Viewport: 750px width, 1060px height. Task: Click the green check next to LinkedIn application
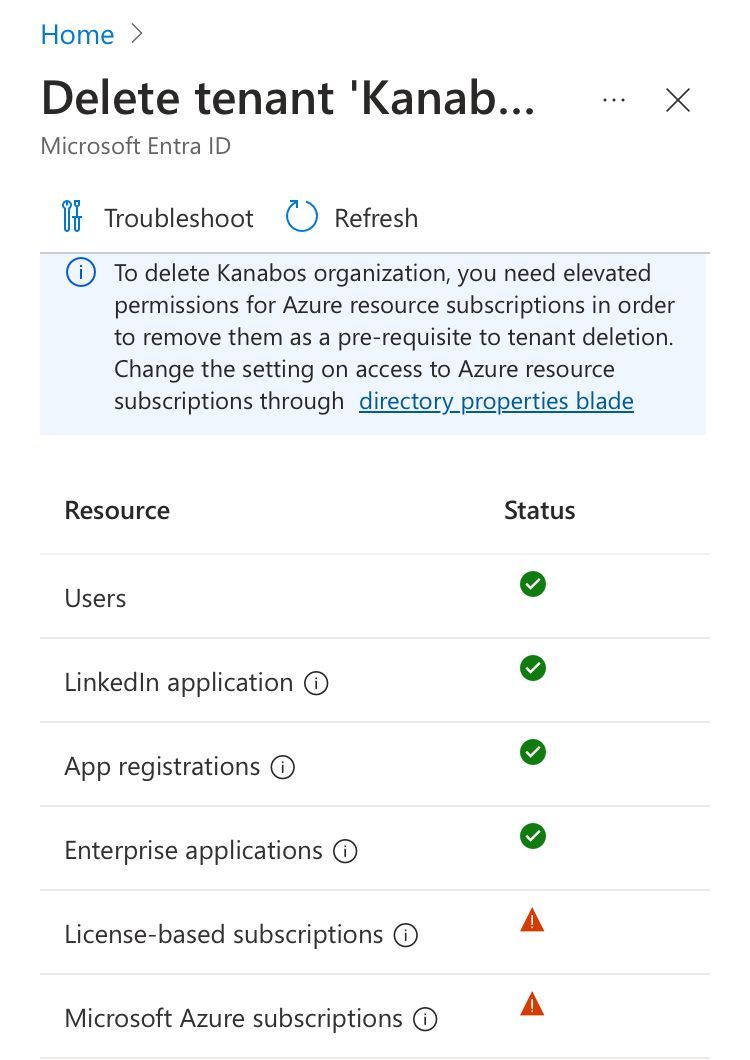click(532, 668)
